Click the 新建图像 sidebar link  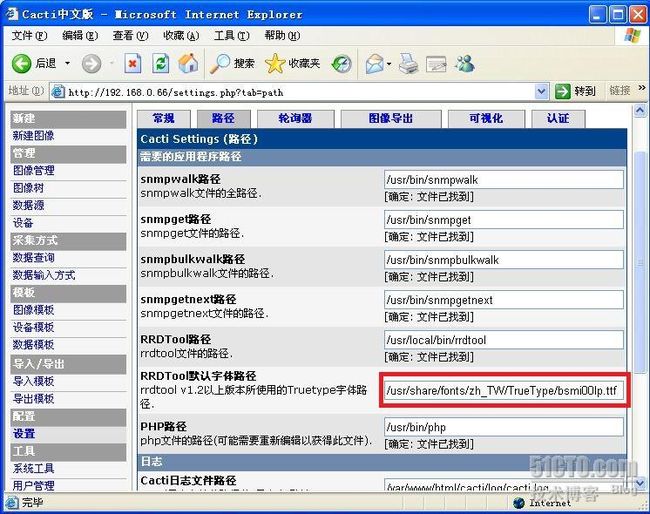[x=34, y=136]
